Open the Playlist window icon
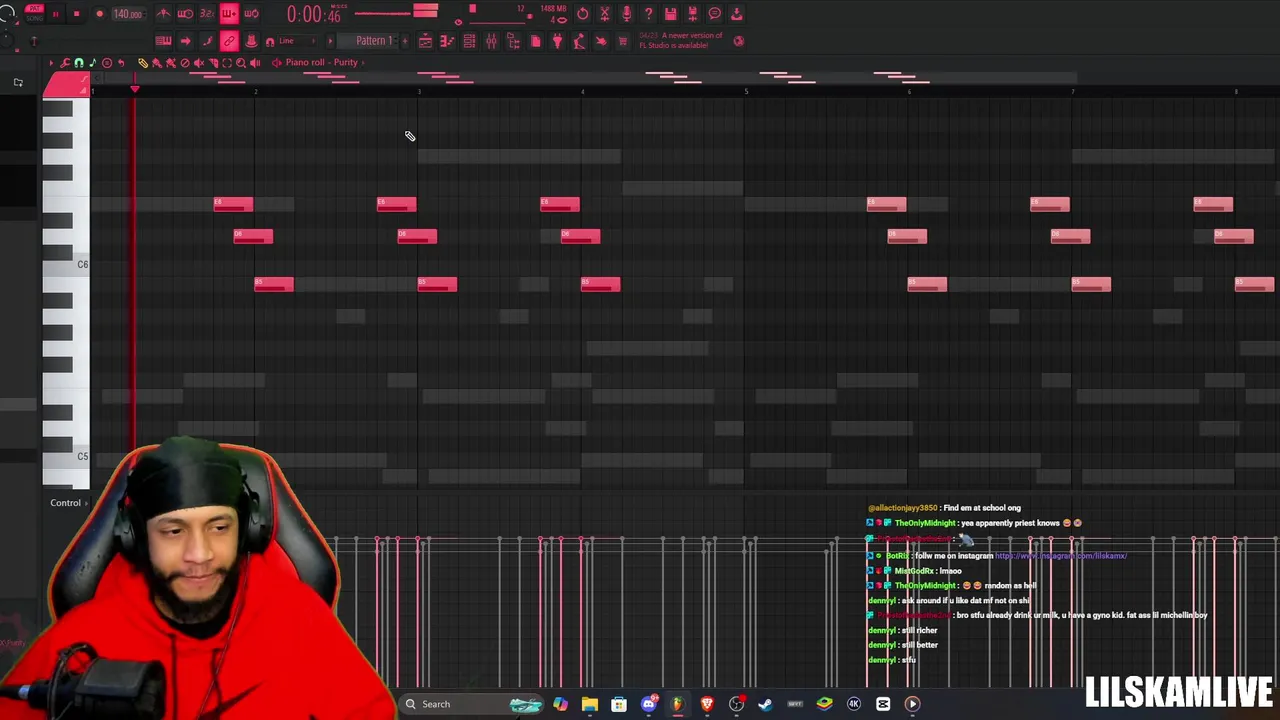The image size is (1280, 720). 425,41
